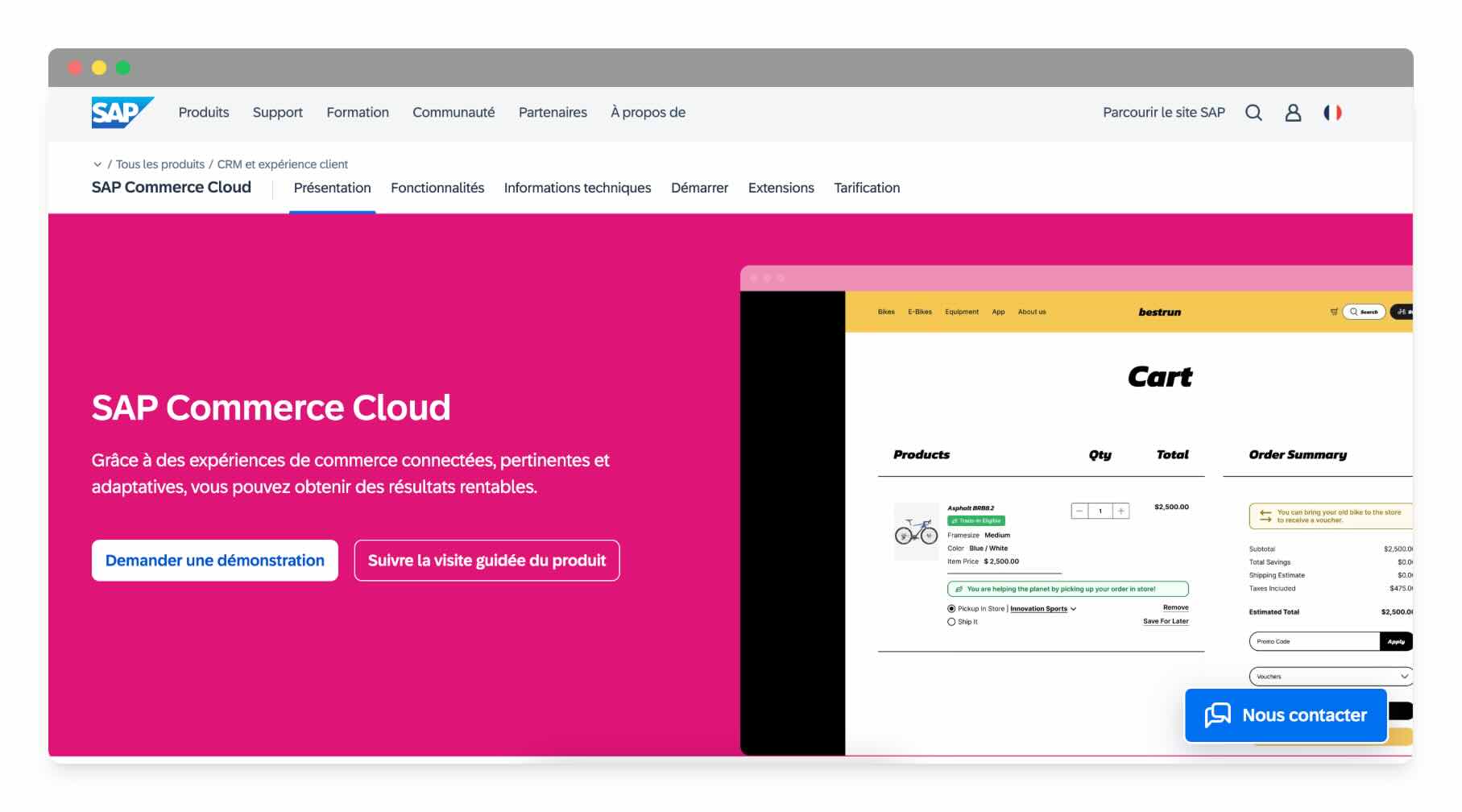1462x812 pixels.
Task: Open Tous les produits breadcrumb link
Action: click(160, 164)
